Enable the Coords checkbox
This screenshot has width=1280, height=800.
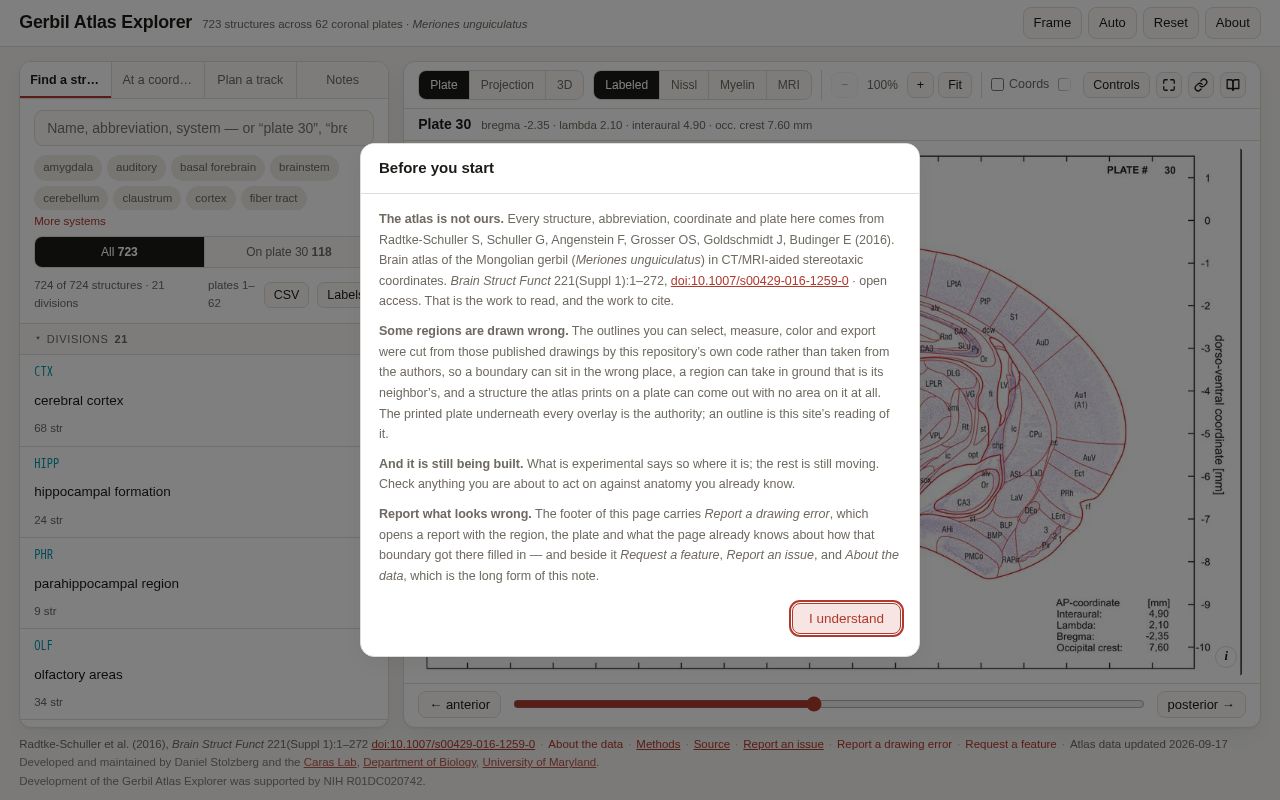[x=997, y=85]
